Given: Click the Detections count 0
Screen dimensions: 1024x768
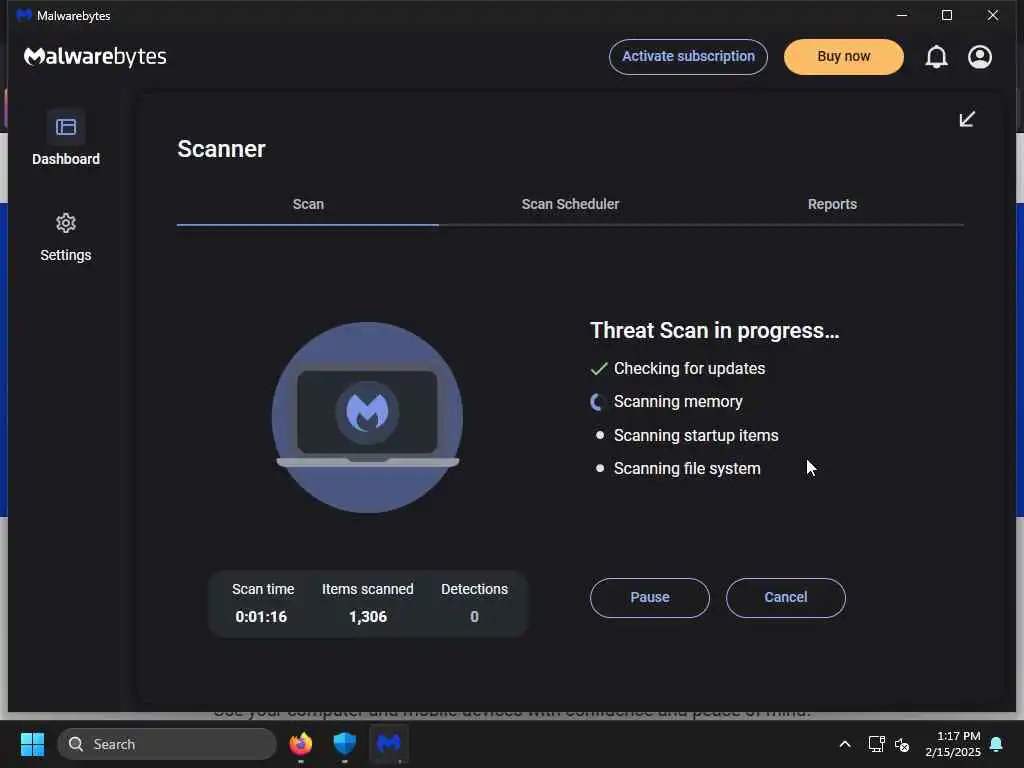Looking at the screenshot, I should pos(475,616).
